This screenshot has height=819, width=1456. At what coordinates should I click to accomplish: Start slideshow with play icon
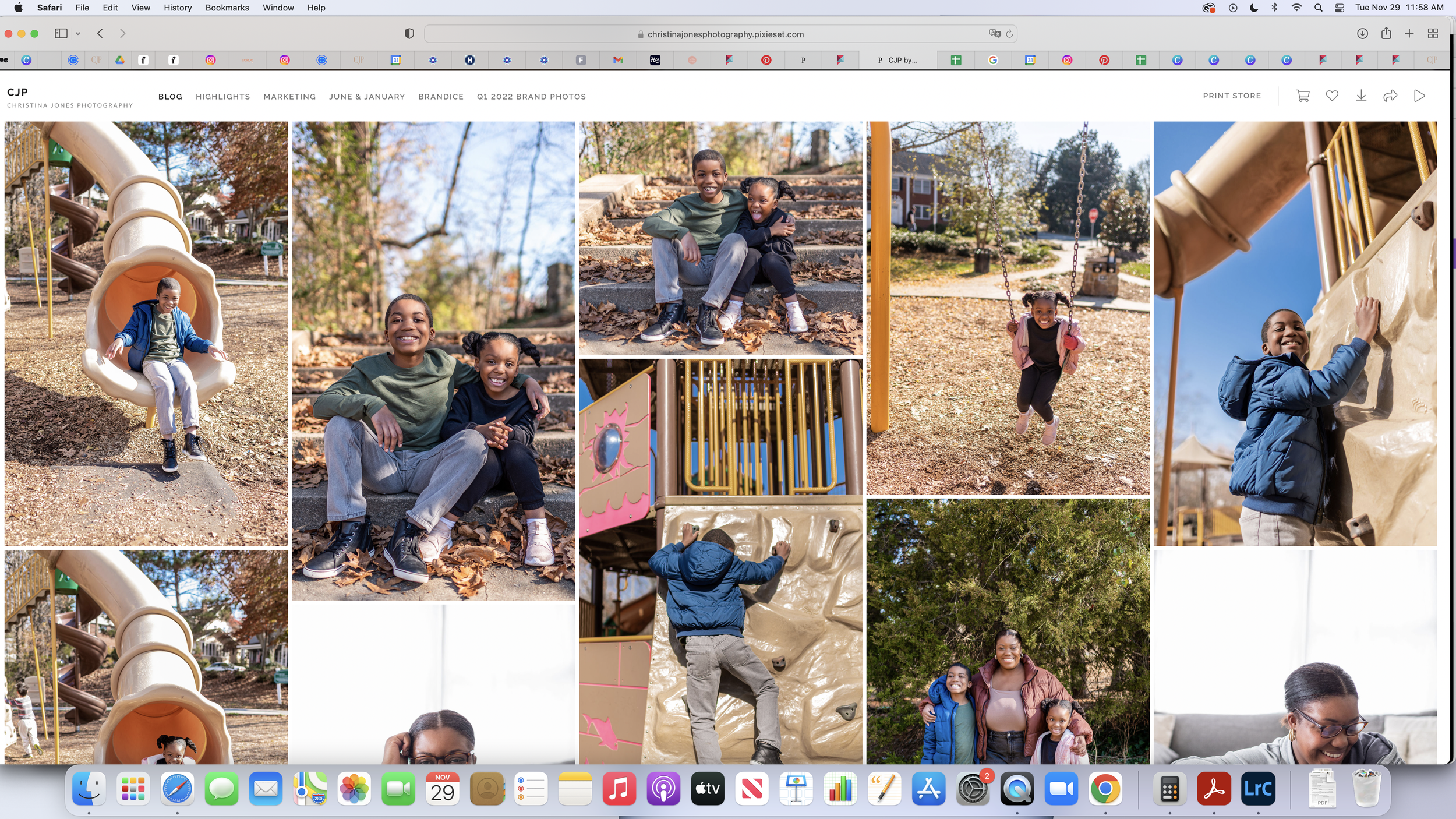(1419, 96)
